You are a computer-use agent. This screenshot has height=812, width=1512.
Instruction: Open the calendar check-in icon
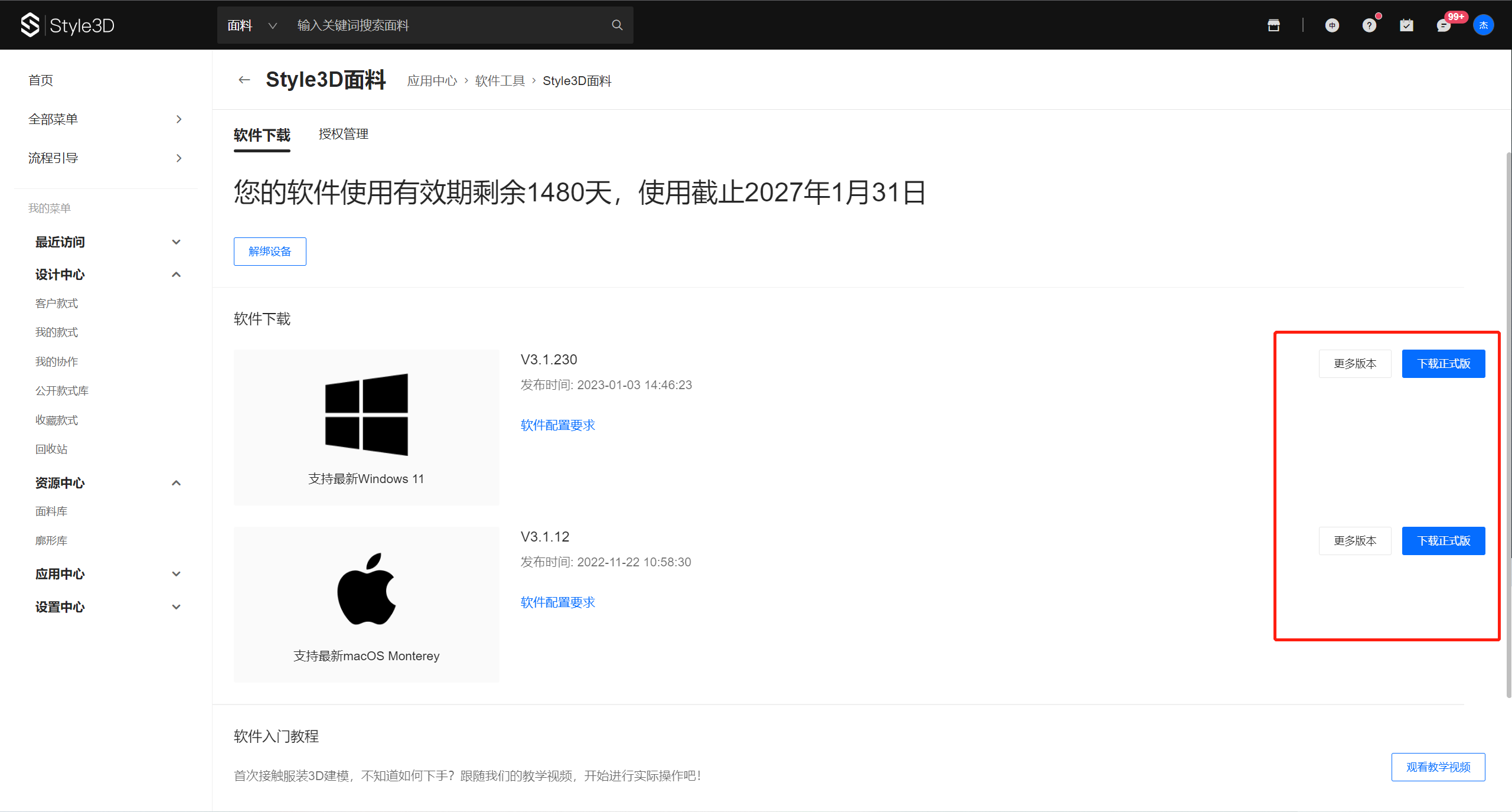(1406, 25)
